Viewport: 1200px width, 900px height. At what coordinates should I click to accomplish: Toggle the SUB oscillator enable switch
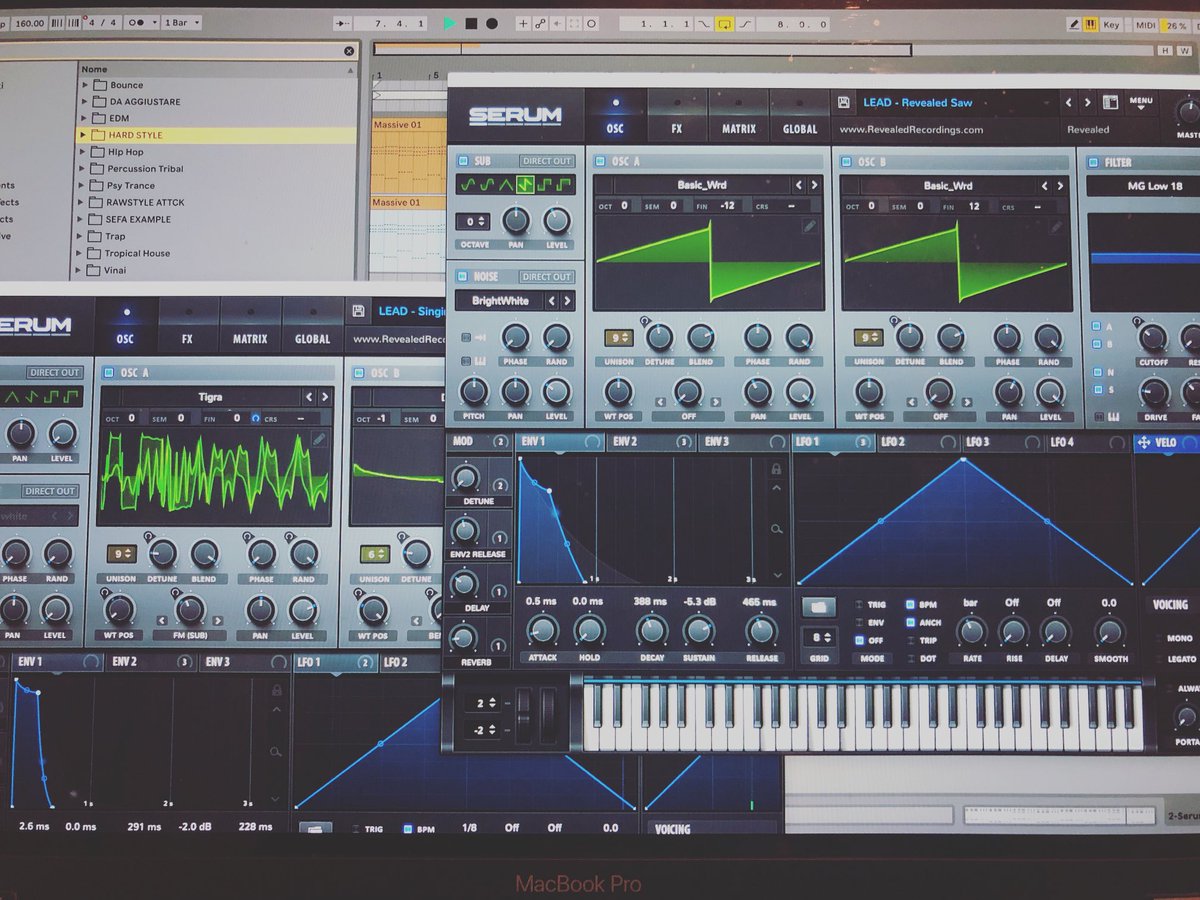coord(463,161)
